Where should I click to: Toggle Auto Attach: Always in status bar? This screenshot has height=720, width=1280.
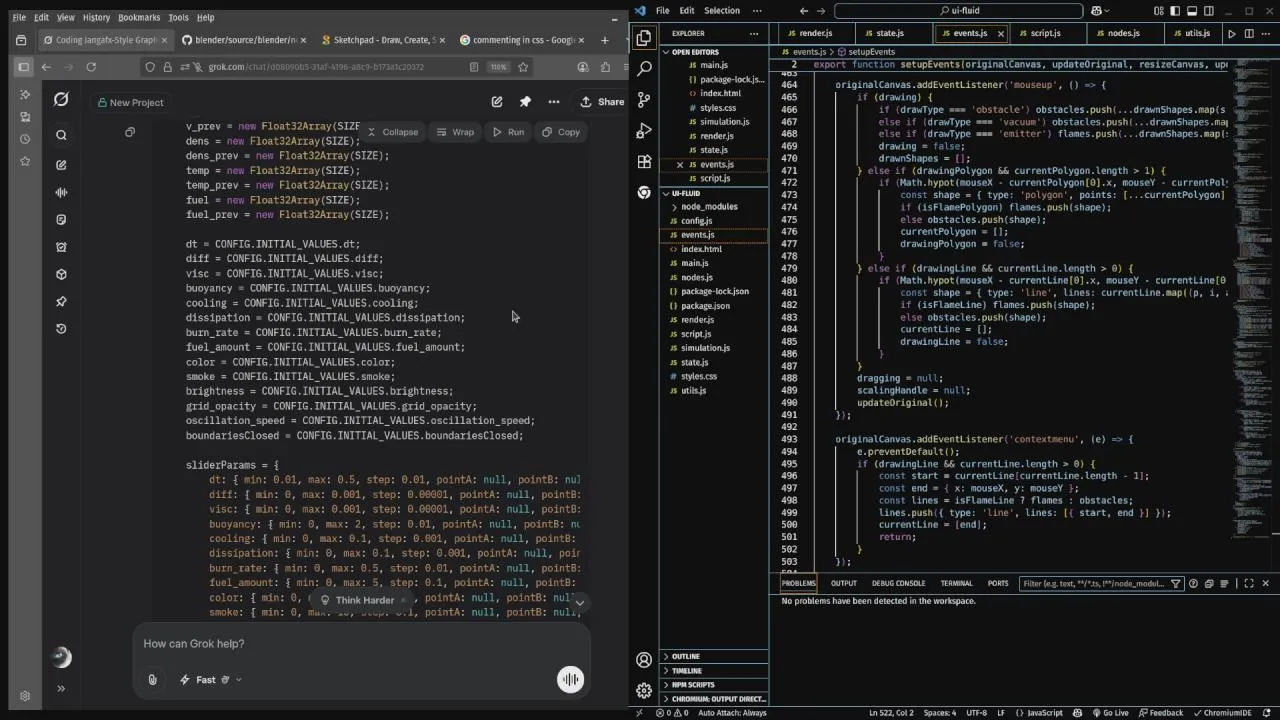[x=732, y=713]
